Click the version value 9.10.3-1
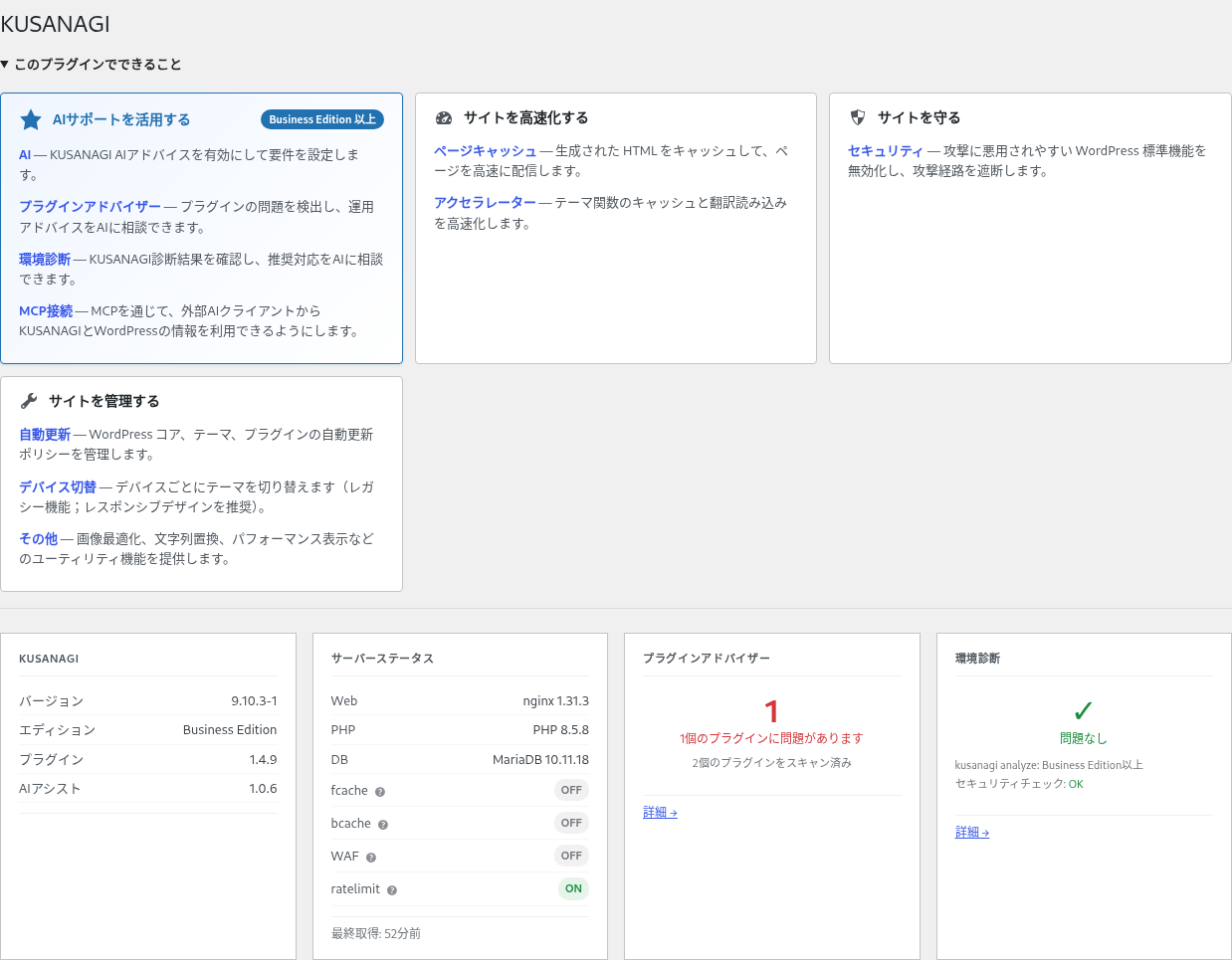Viewport: 1232px width, 960px height. click(x=254, y=700)
